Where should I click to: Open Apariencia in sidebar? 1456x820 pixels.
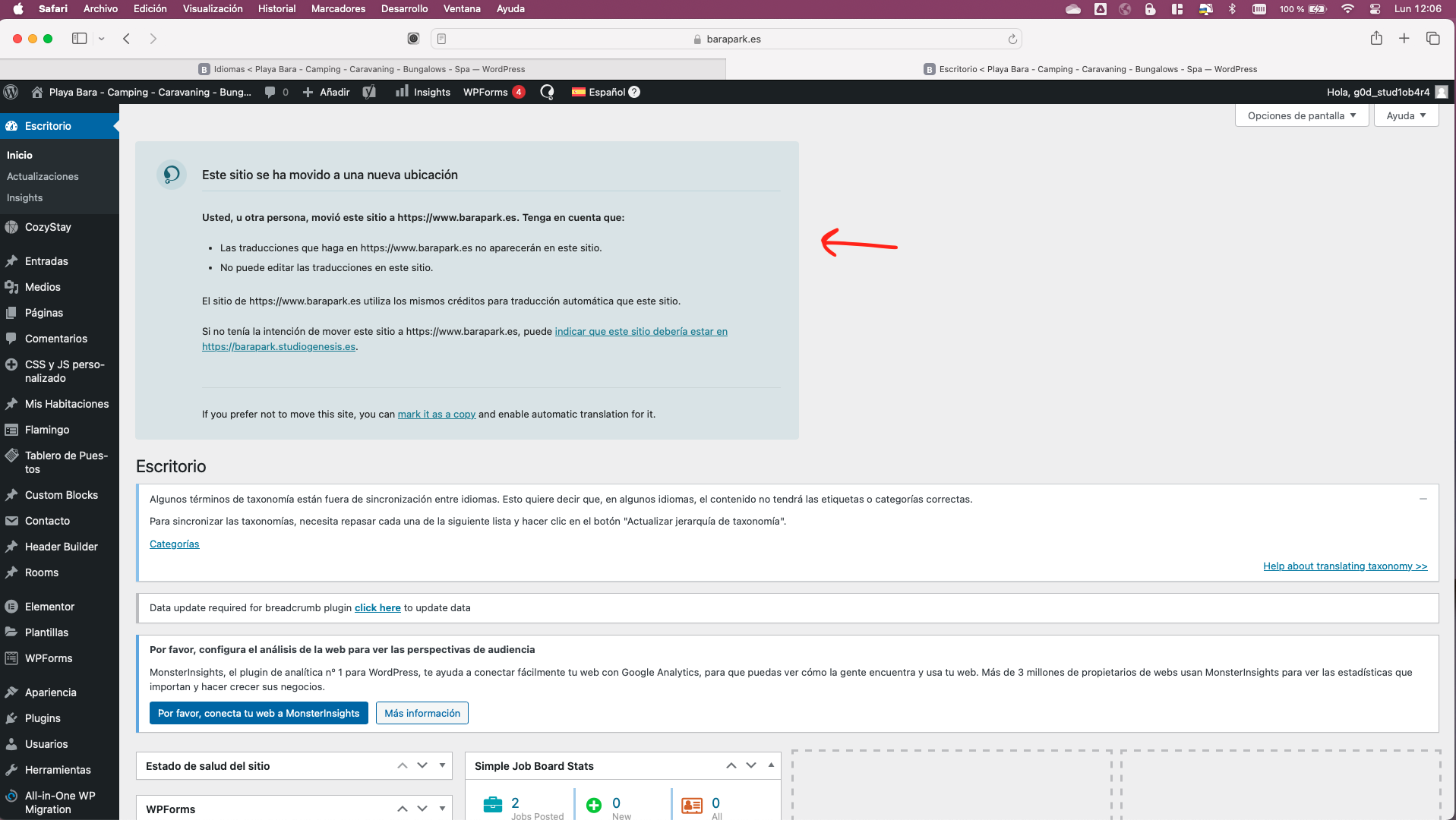pos(59,692)
